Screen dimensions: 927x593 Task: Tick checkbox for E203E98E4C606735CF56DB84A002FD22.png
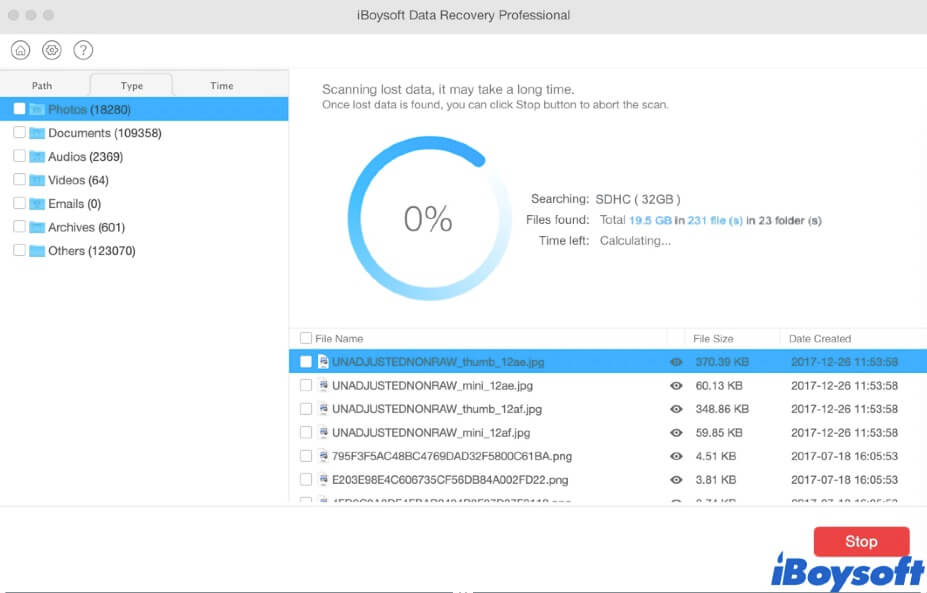306,479
